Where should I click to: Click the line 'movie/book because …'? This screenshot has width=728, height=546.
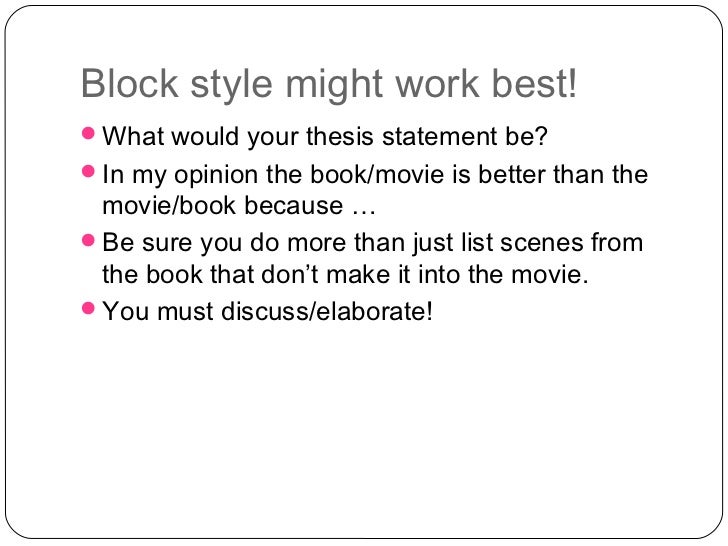point(239,206)
